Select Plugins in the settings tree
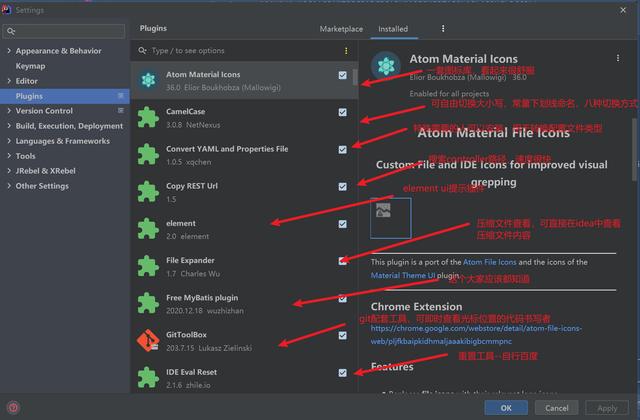Screen dimensions: 640x420 click(65, 96)
